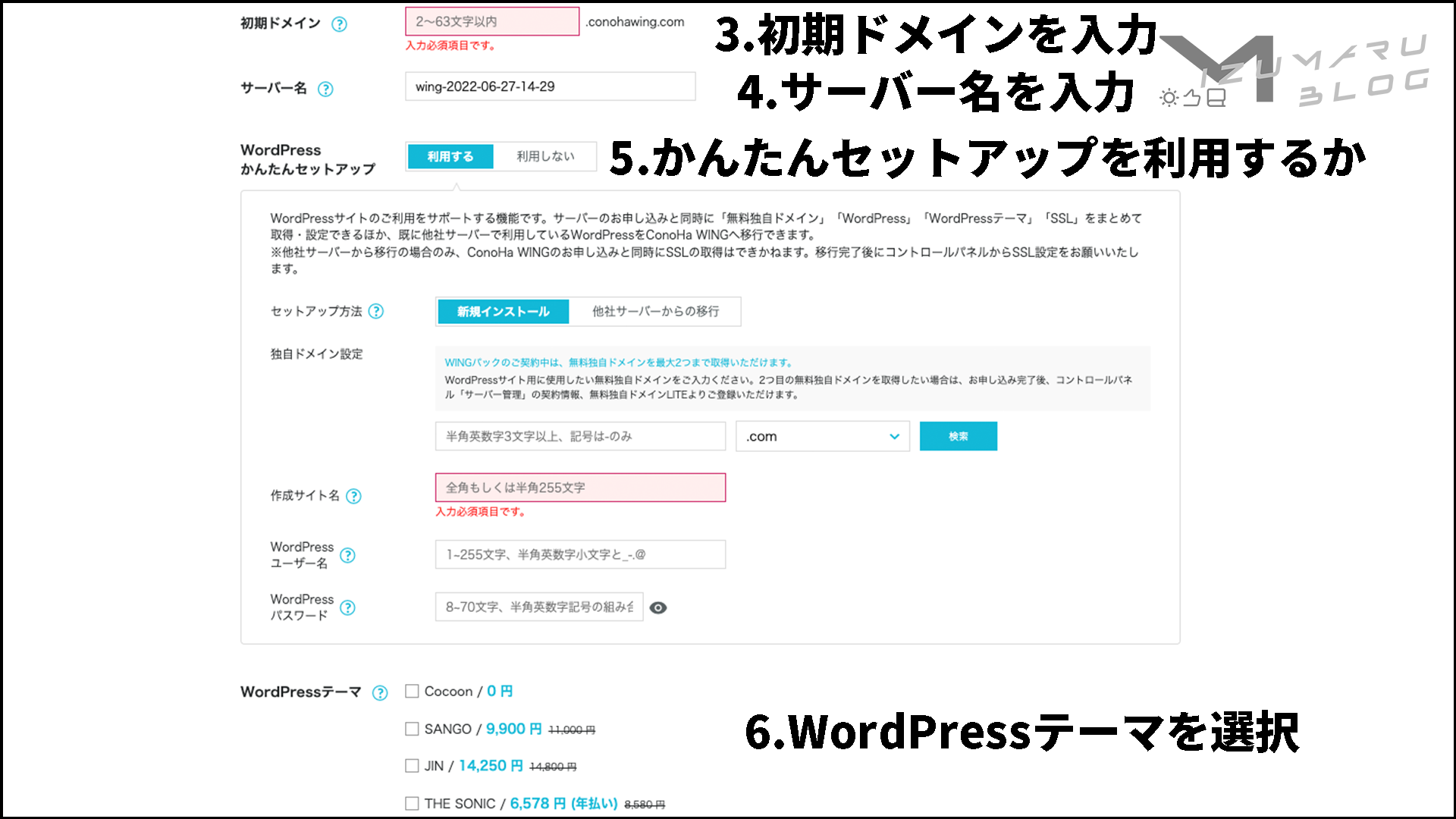Click the 入力必須項目です error under 作成サイト名
The width and height of the screenshot is (1456, 819).
480,512
